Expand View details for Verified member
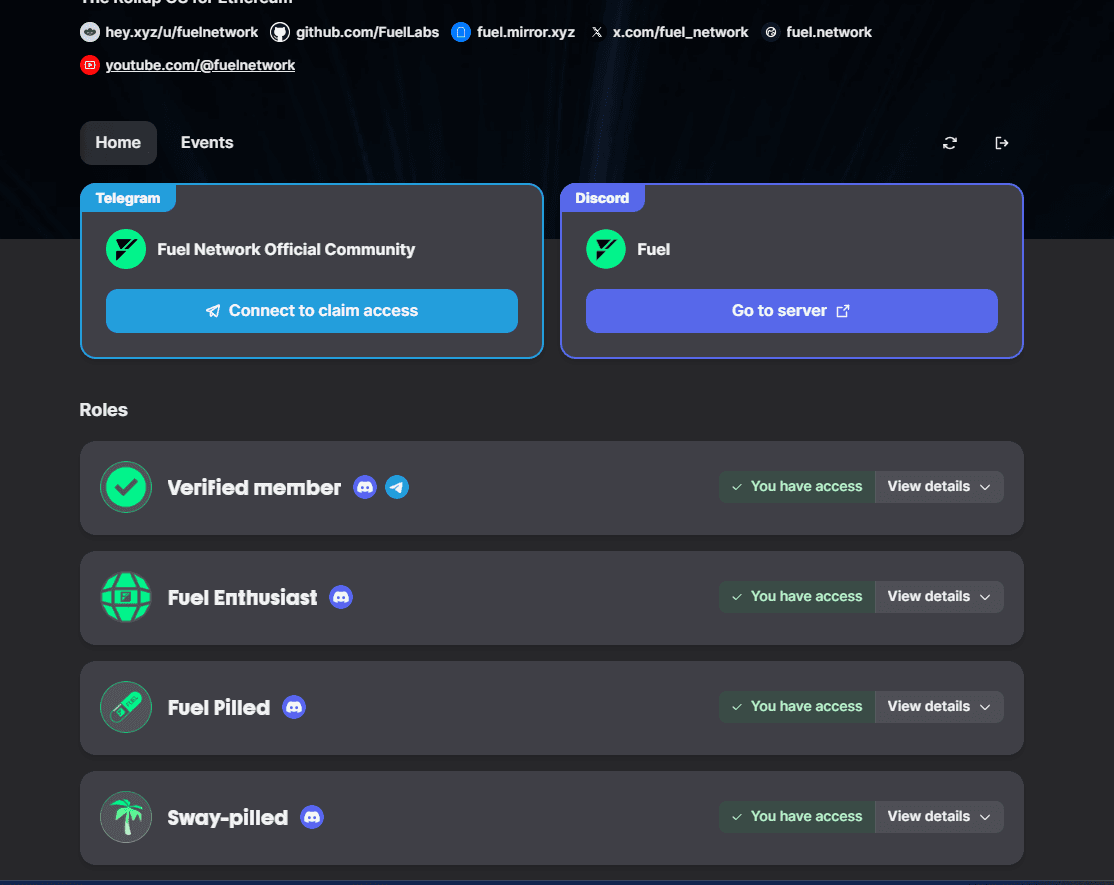 939,487
